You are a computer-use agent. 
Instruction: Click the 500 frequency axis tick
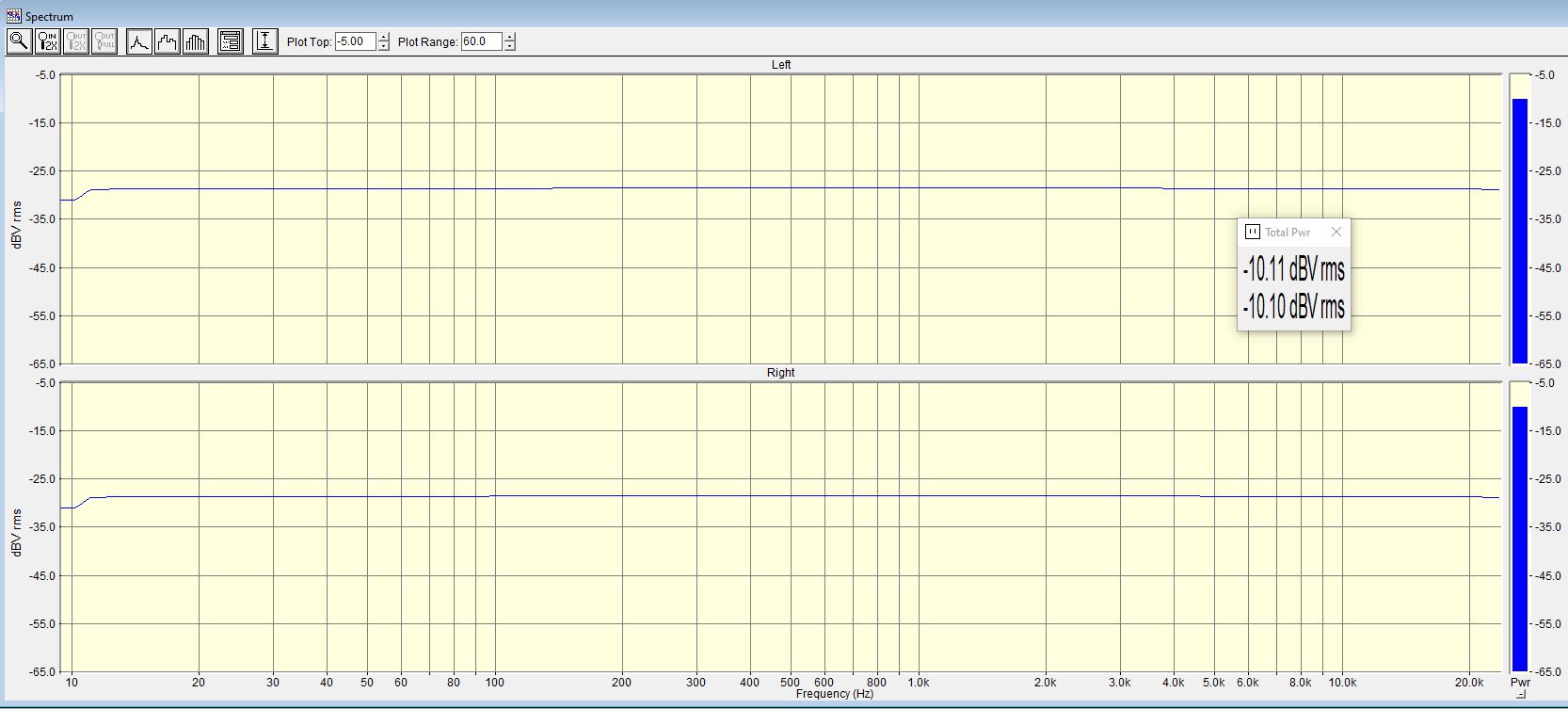(x=791, y=683)
